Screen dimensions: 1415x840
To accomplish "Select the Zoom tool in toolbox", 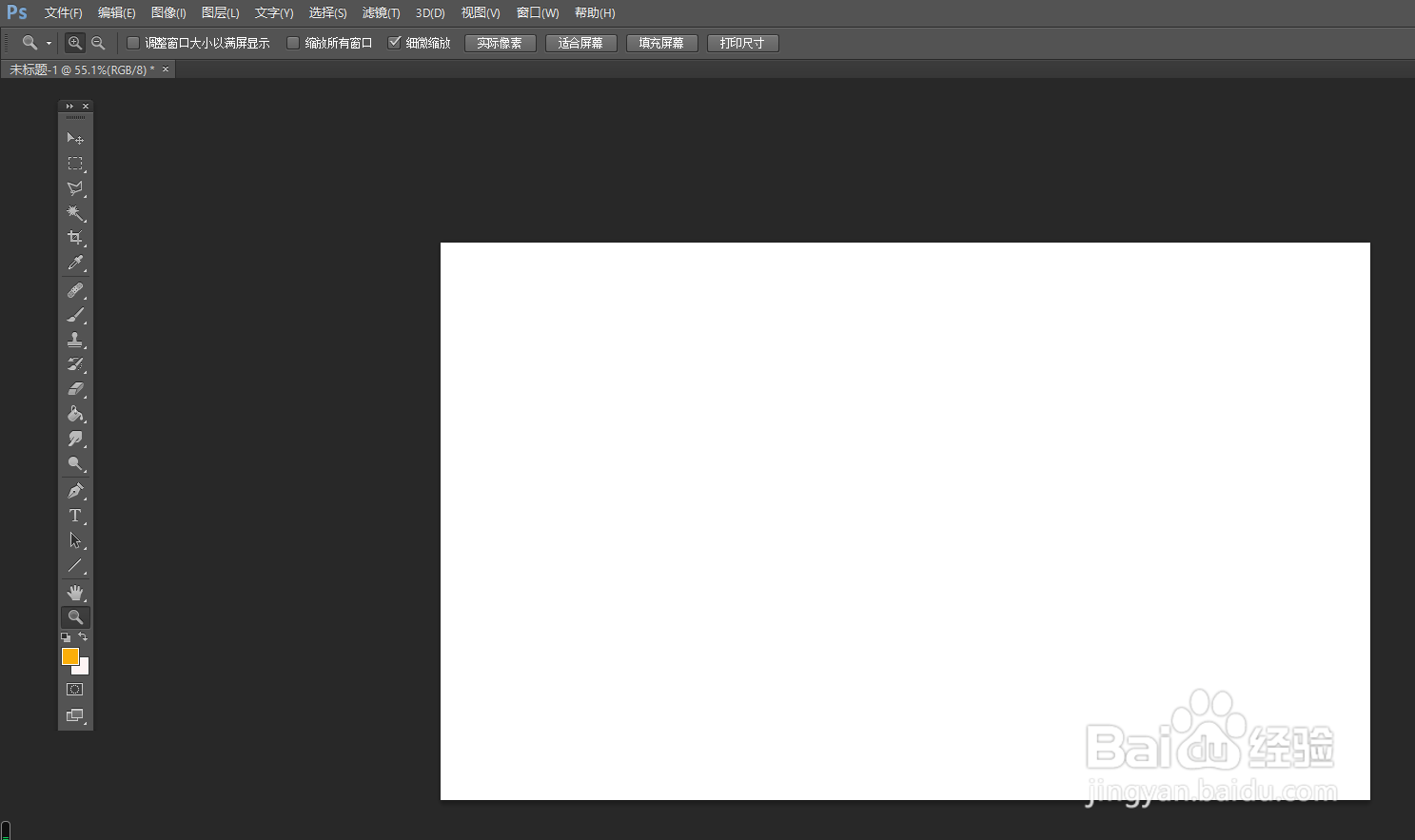I will point(75,617).
